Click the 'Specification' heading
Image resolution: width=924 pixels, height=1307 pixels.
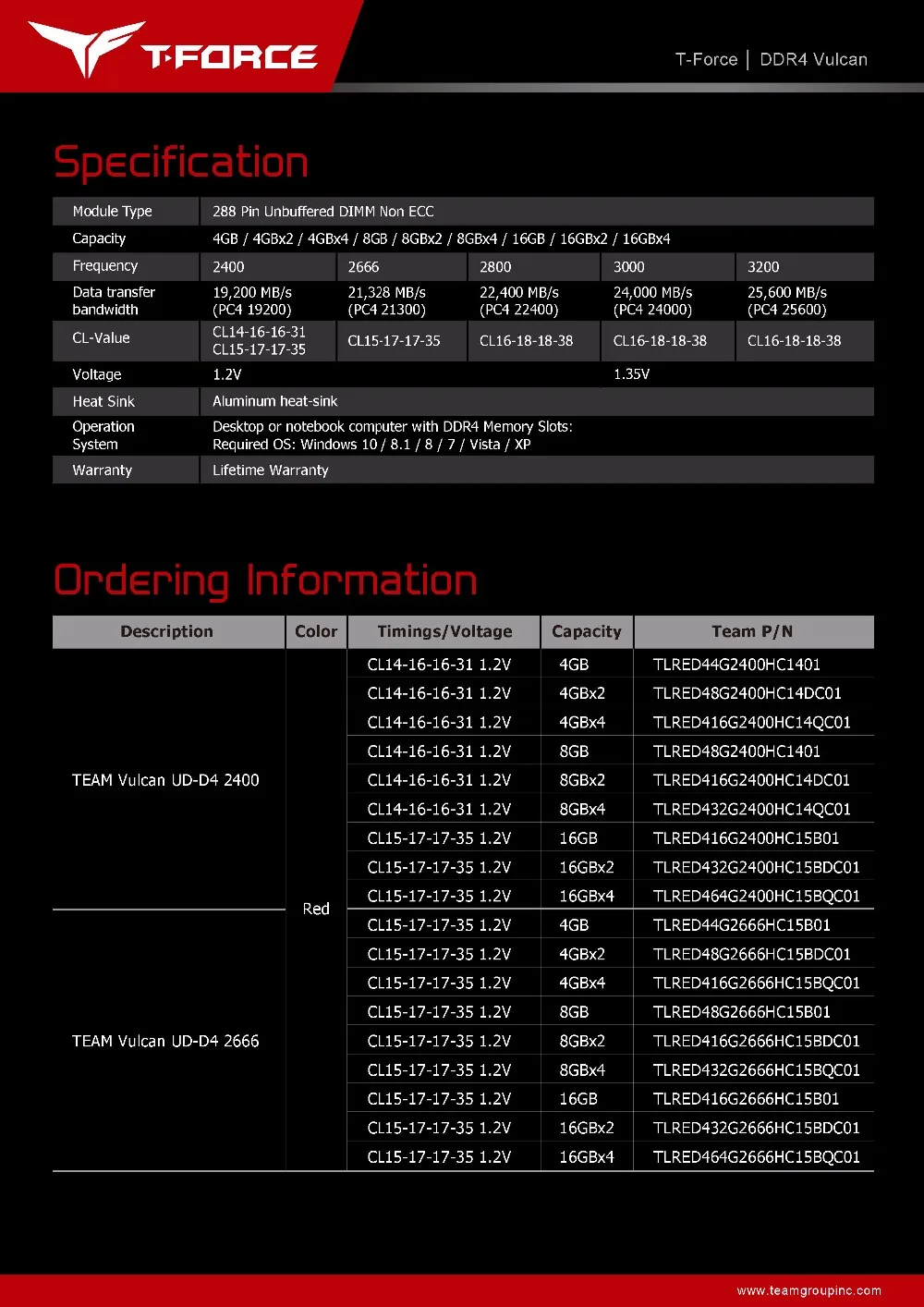tap(181, 163)
